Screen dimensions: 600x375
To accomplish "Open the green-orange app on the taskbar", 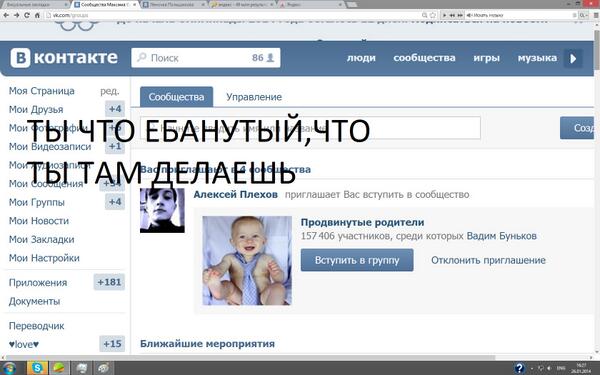I will pyautogui.click(x=59, y=368).
